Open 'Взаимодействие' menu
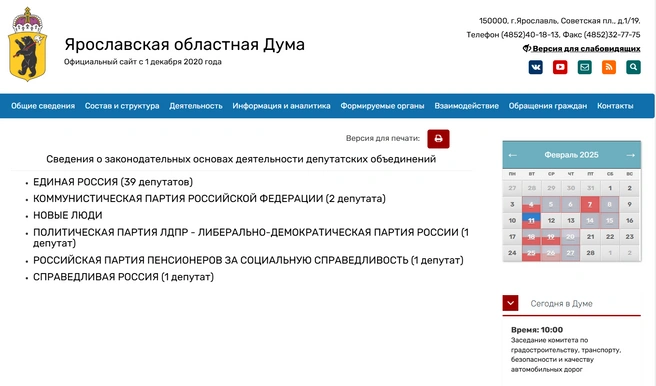 466,106
